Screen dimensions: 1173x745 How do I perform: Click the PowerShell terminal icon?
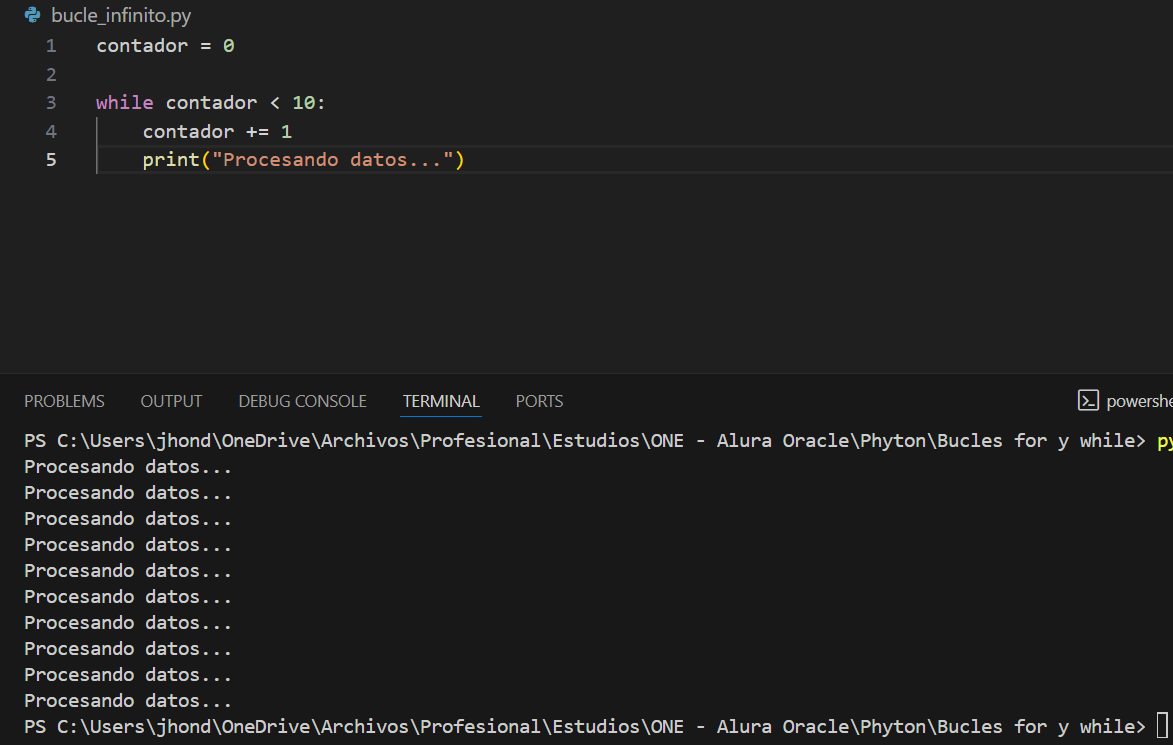coord(1088,401)
